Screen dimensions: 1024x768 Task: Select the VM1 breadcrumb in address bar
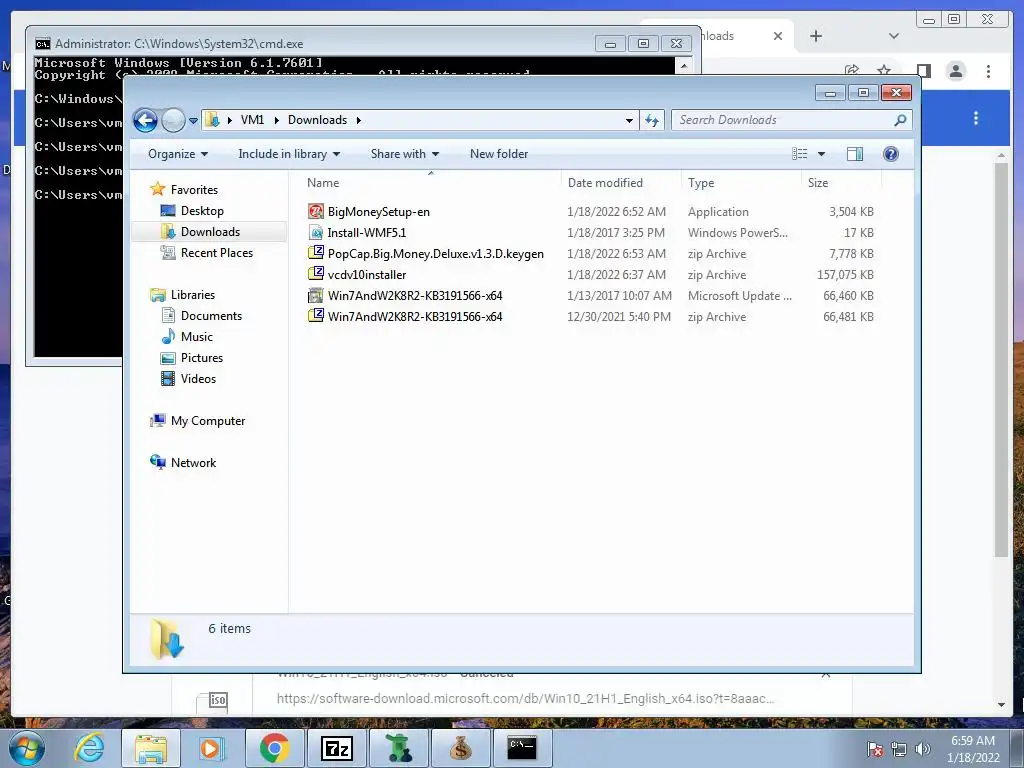click(252, 120)
